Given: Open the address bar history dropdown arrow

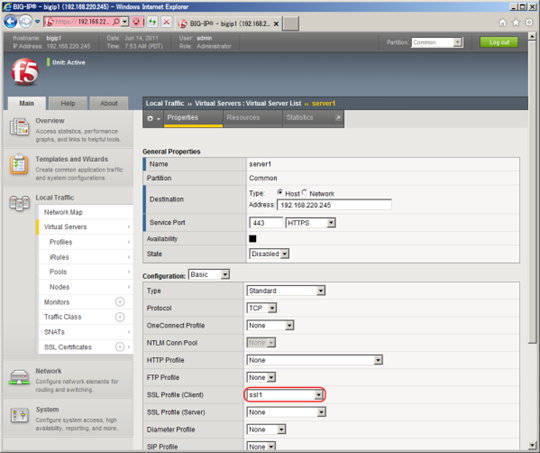Looking at the screenshot, I should click(x=125, y=22).
